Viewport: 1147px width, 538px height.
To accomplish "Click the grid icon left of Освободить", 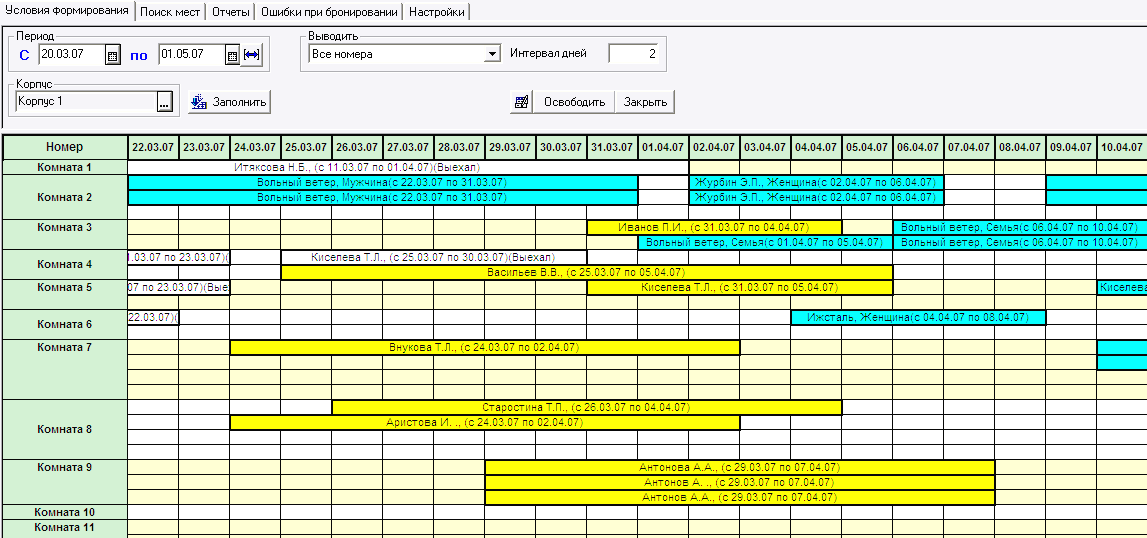I will pyautogui.click(x=522, y=102).
